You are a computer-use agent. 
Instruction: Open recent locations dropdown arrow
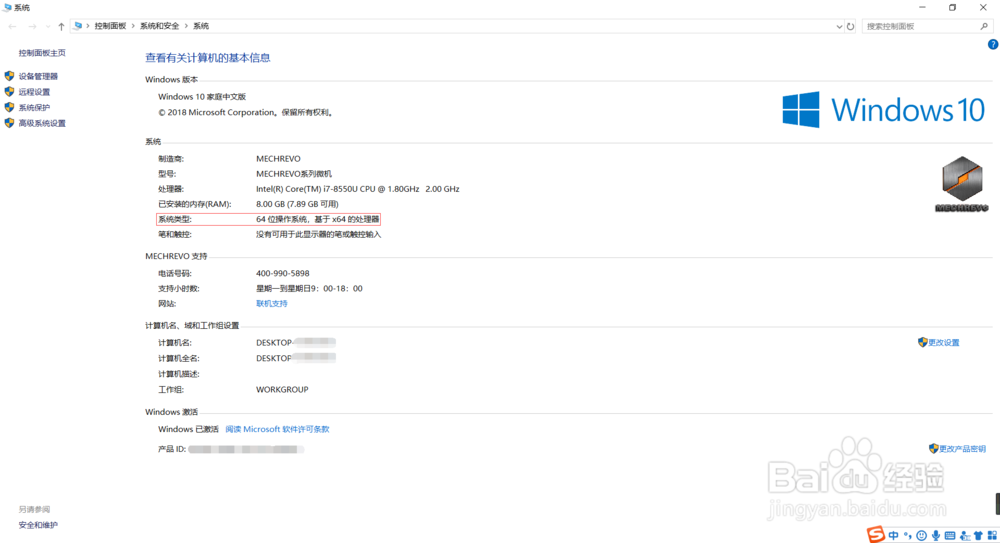(48, 26)
